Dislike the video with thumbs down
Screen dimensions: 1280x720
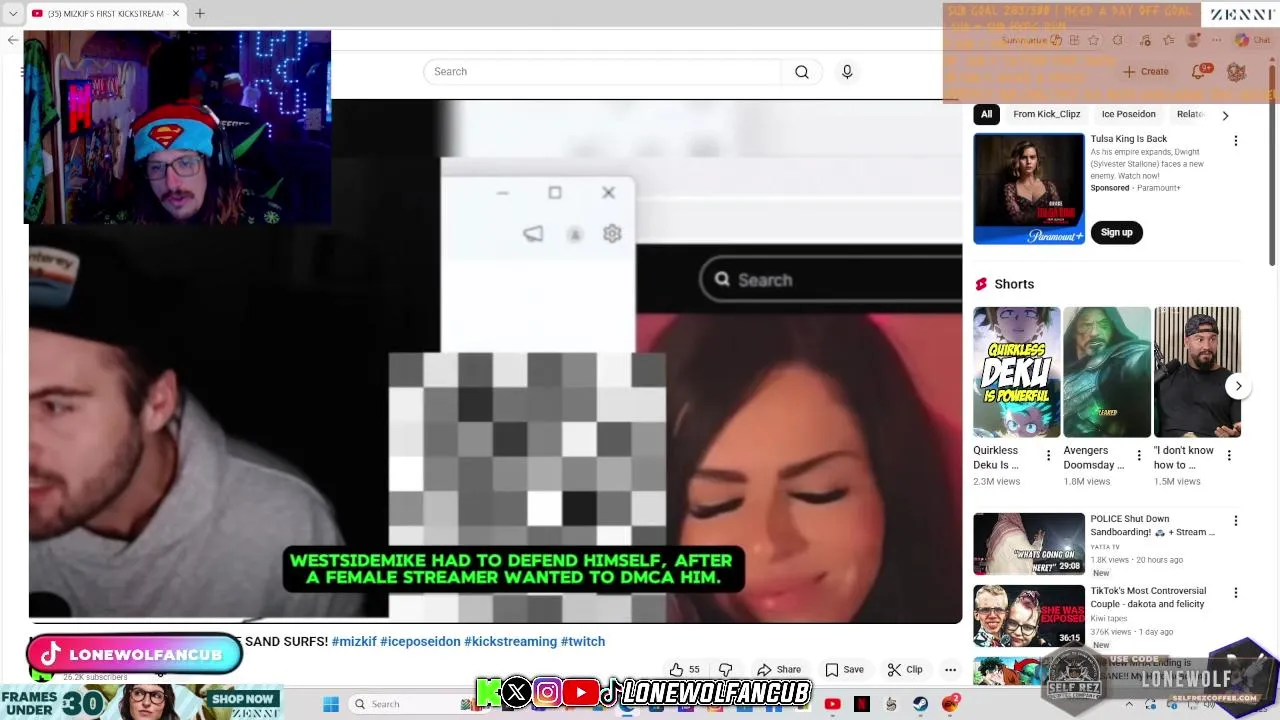pos(726,669)
